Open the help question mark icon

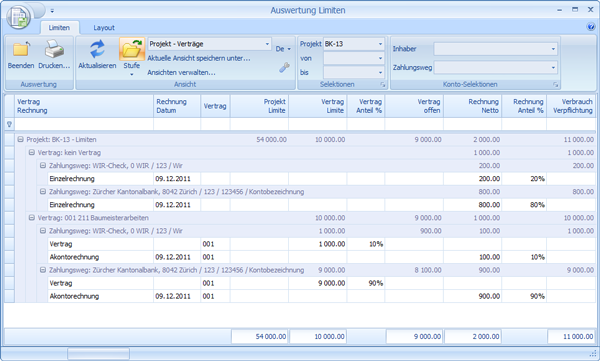tap(590, 27)
